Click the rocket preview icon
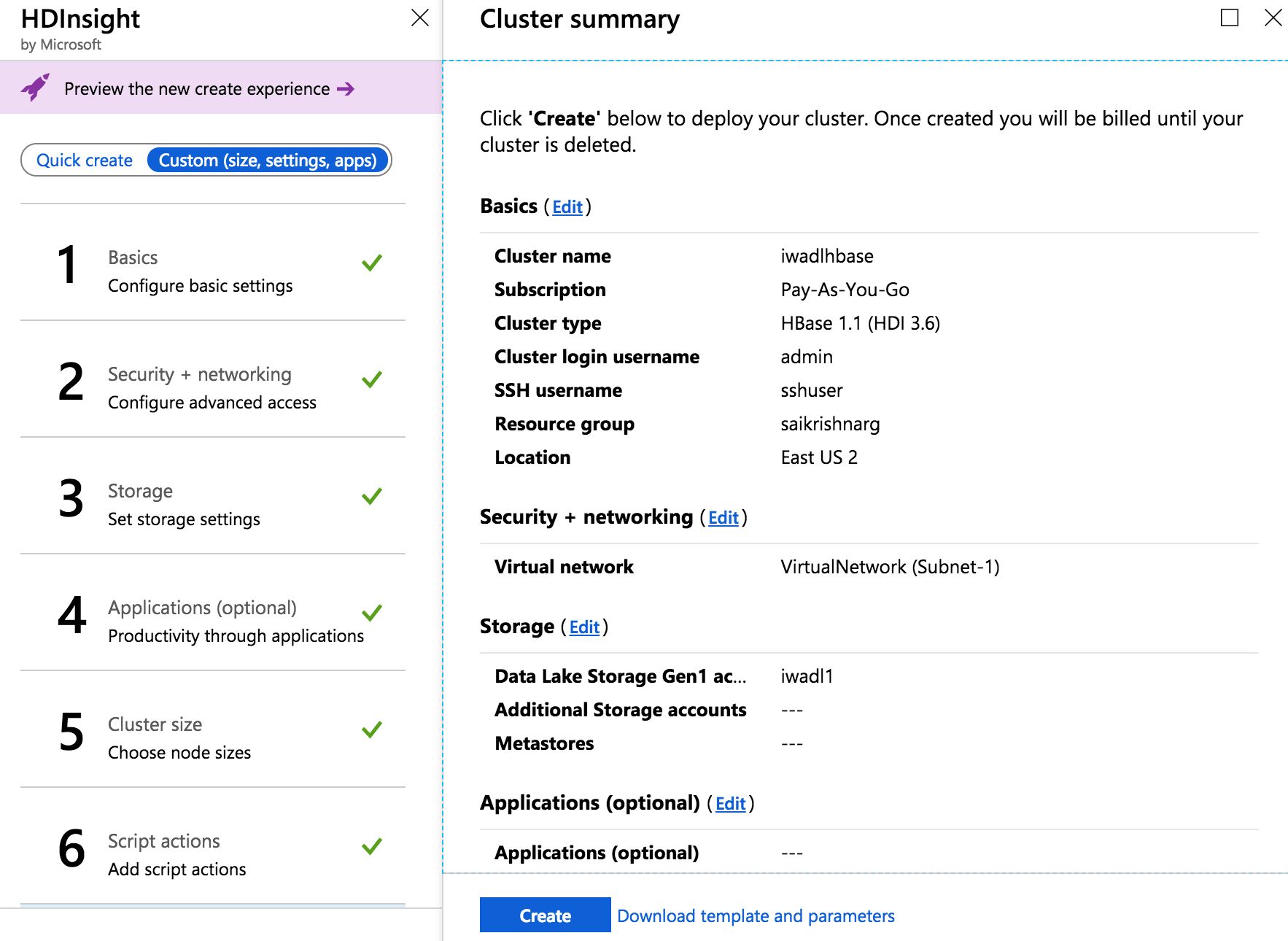This screenshot has height=941, width=1288. coord(35,88)
